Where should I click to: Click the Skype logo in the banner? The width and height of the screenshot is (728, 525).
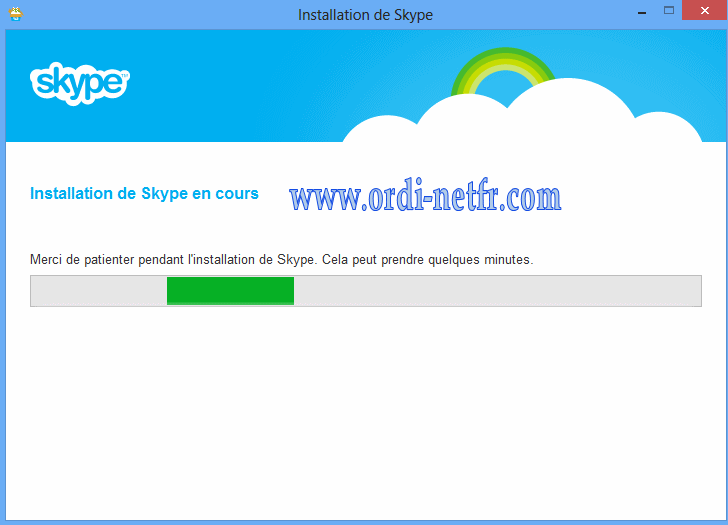pyautogui.click(x=80, y=83)
